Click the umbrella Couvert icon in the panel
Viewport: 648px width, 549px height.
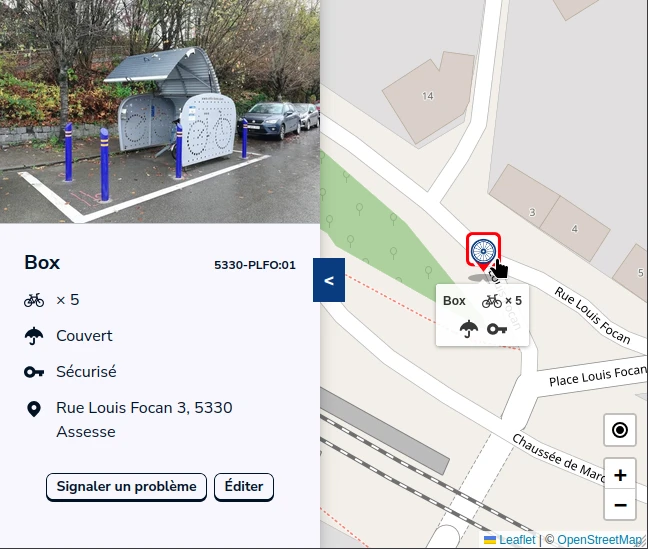34,336
